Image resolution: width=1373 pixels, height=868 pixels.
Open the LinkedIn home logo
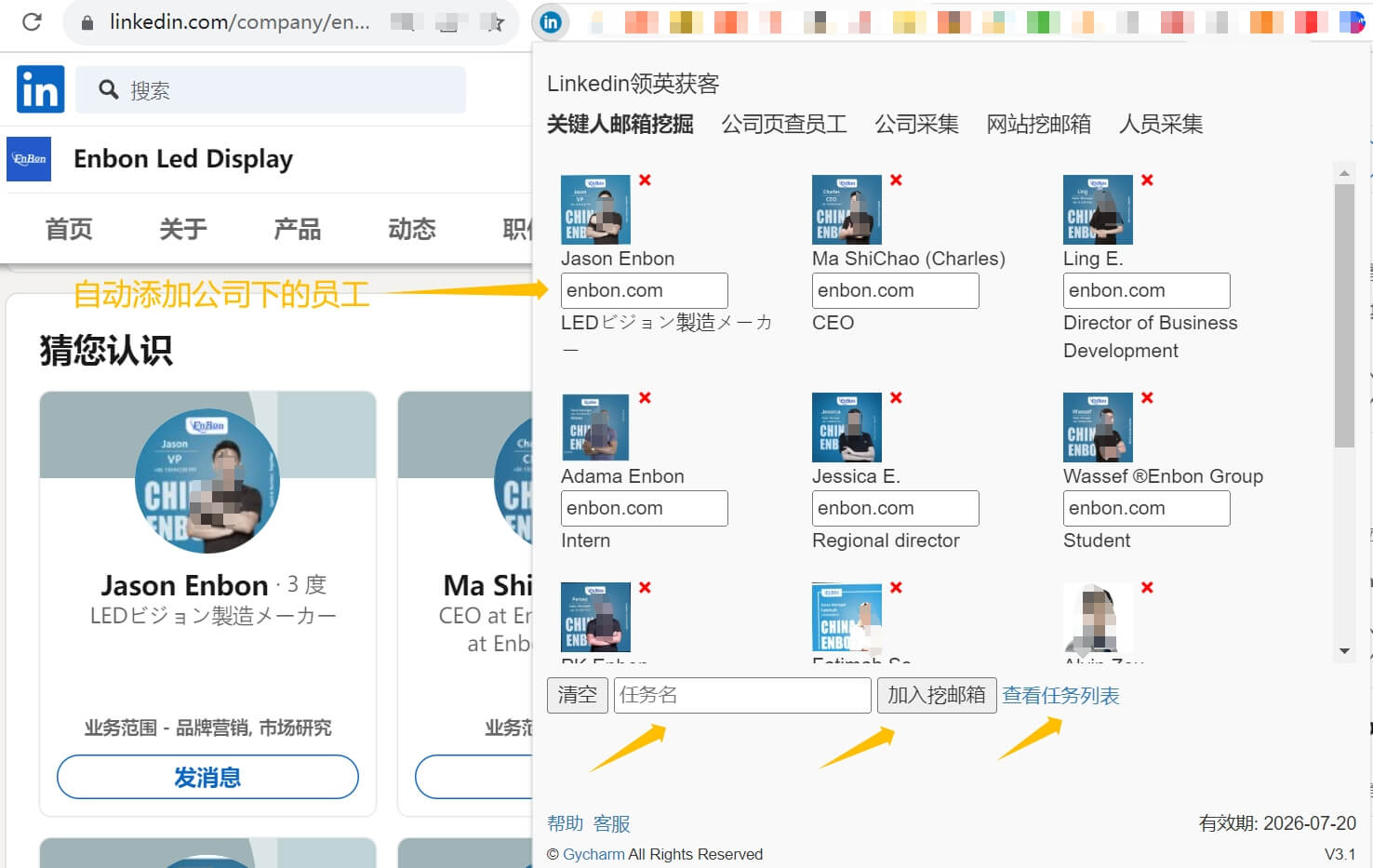coord(40,89)
